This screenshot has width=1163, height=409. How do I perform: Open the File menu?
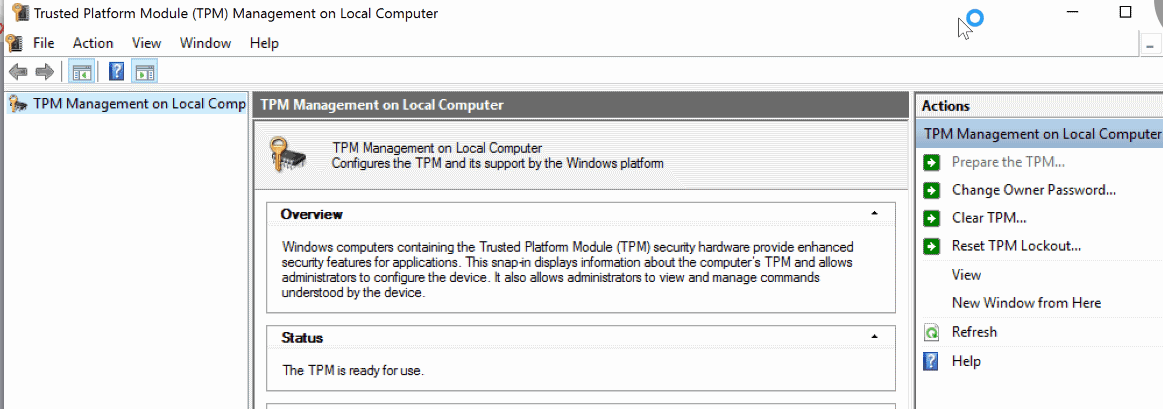pyautogui.click(x=44, y=43)
